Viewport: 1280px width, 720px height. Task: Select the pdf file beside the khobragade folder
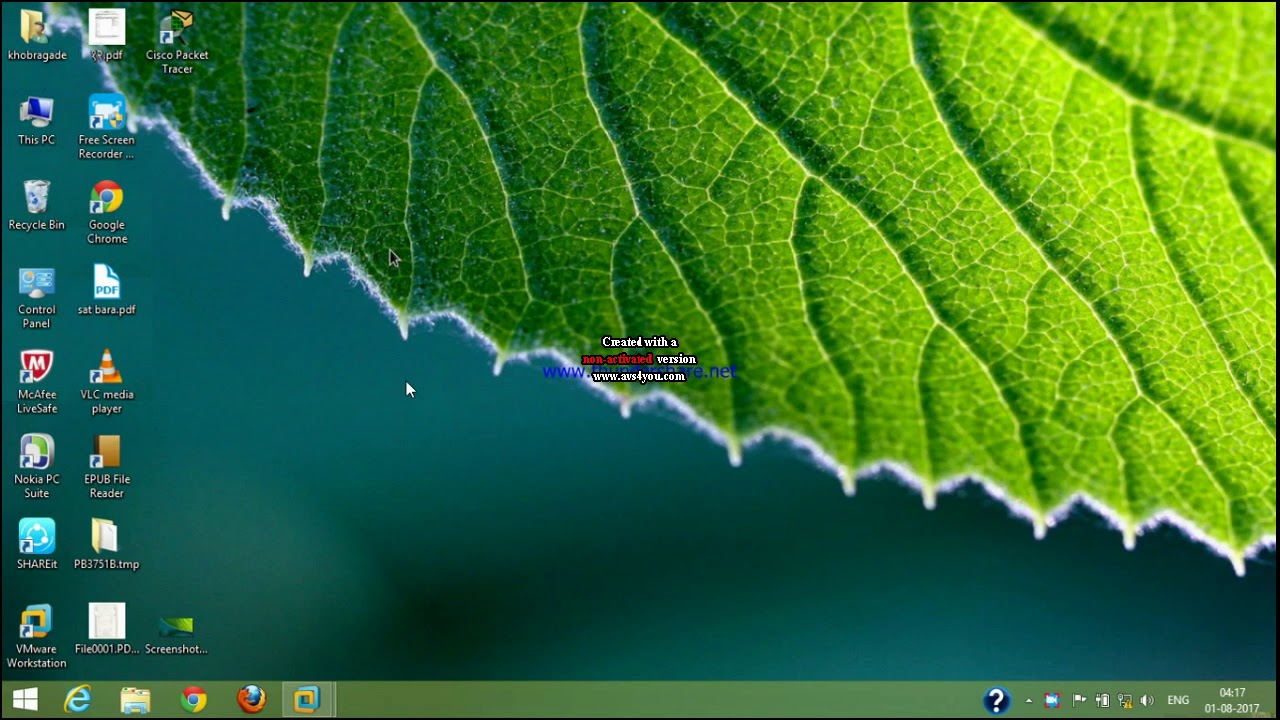point(107,35)
